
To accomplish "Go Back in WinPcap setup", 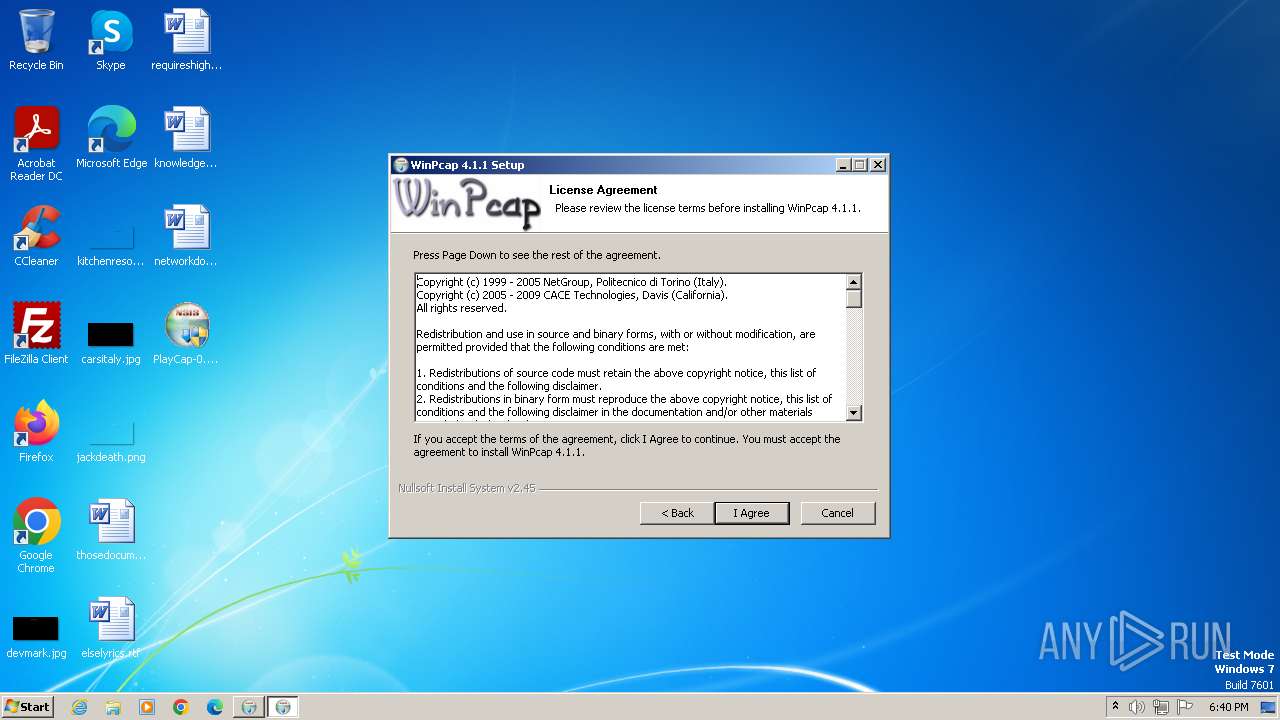I will 677,513.
